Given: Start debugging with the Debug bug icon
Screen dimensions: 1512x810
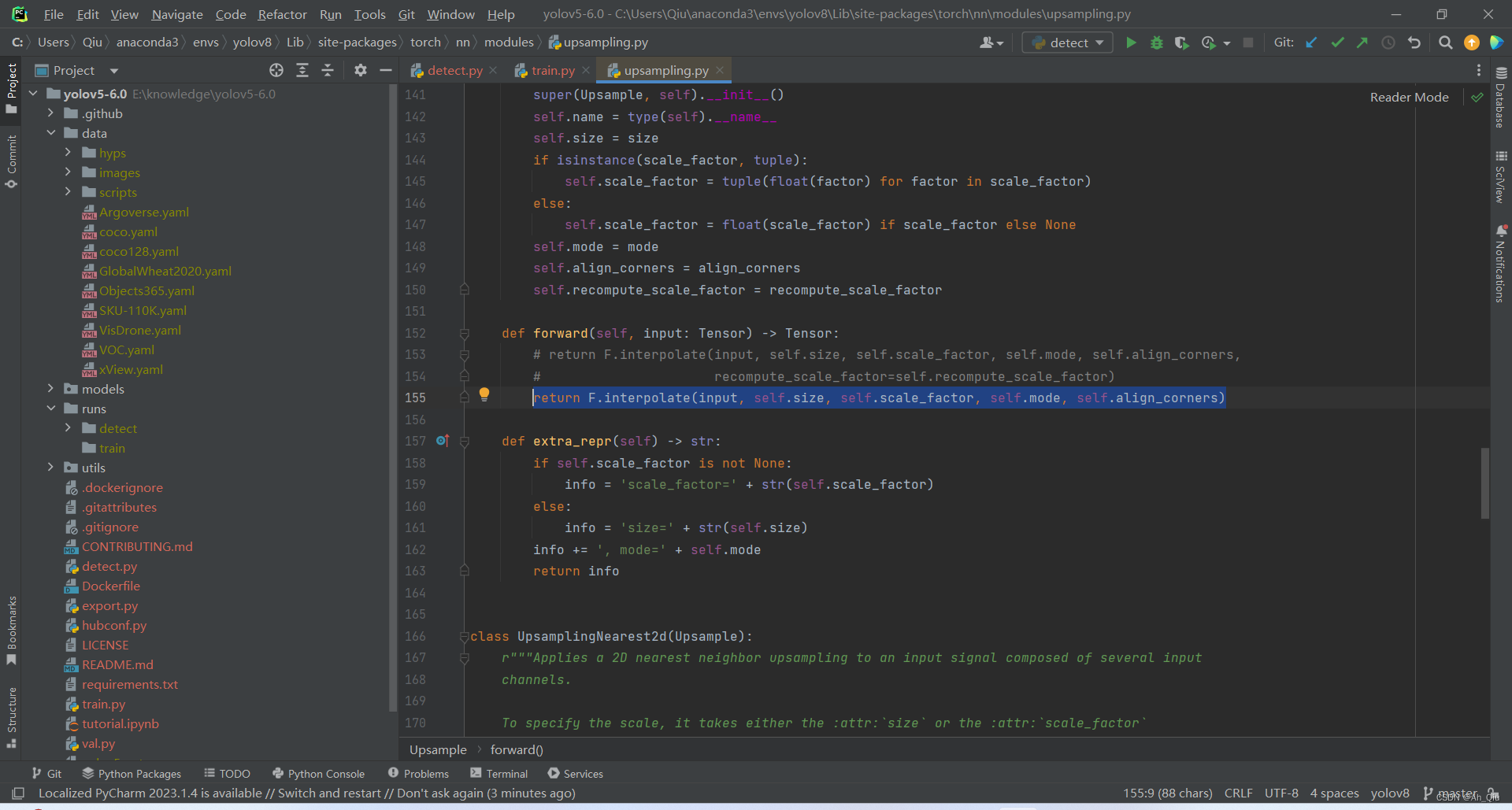Looking at the screenshot, I should (1156, 43).
